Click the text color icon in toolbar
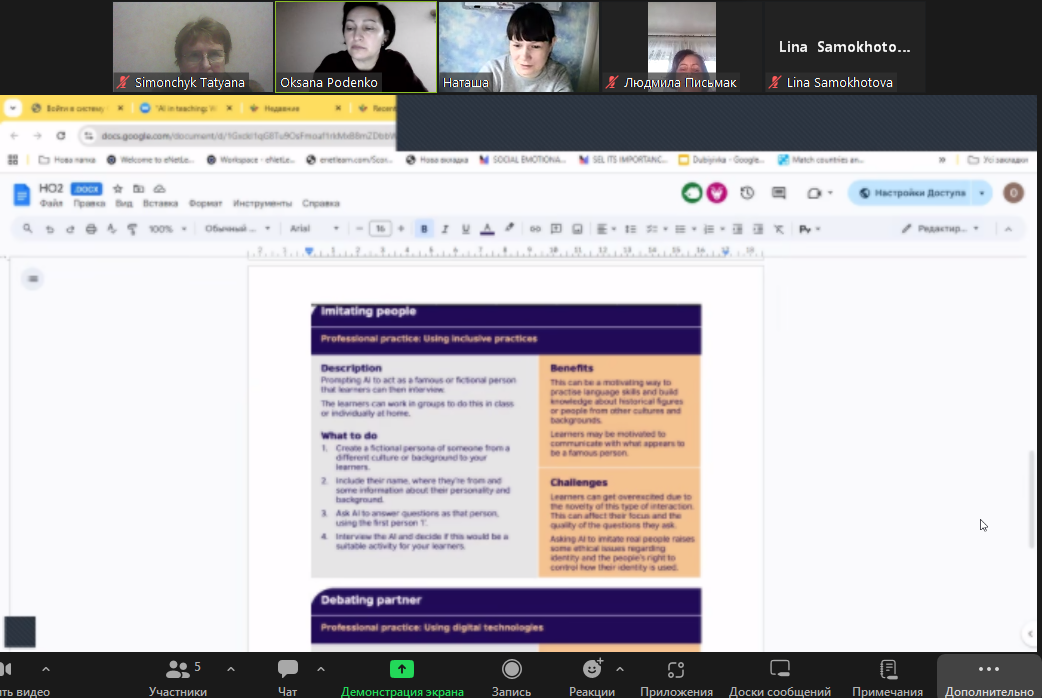The image size is (1042, 698). pos(487,229)
